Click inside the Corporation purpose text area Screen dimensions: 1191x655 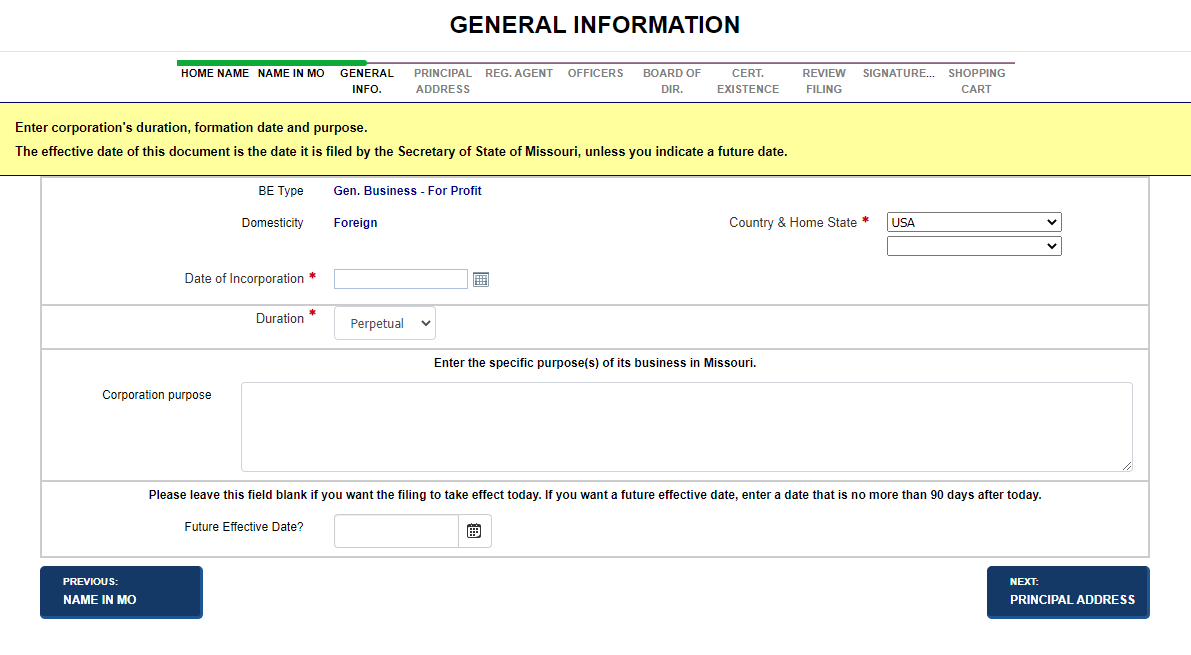tap(686, 426)
